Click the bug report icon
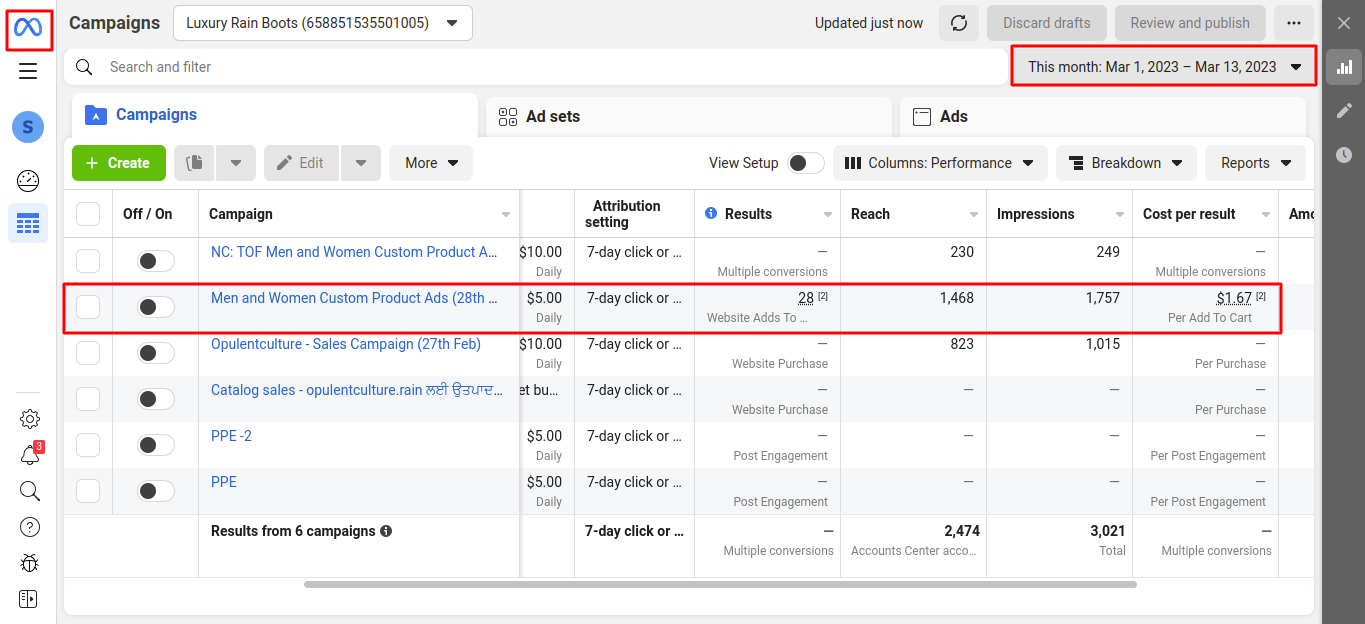Screen dimensions: 1365x624 pyautogui.click(x=29, y=563)
